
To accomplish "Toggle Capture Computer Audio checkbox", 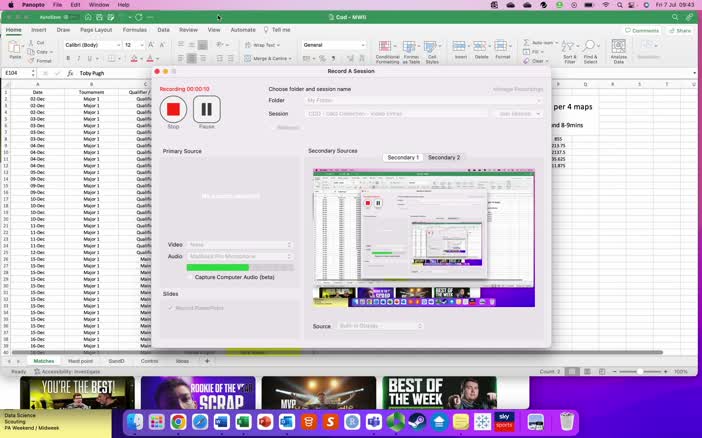I will (x=190, y=277).
